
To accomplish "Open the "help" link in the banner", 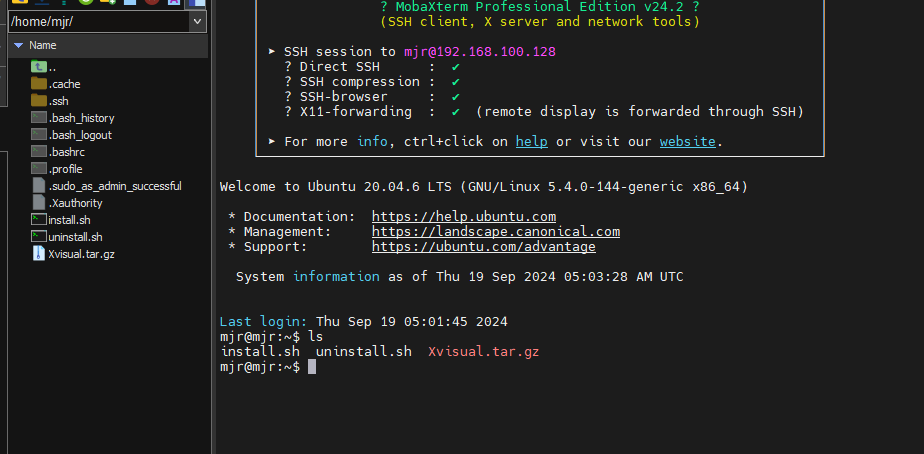I will pyautogui.click(x=531, y=142).
